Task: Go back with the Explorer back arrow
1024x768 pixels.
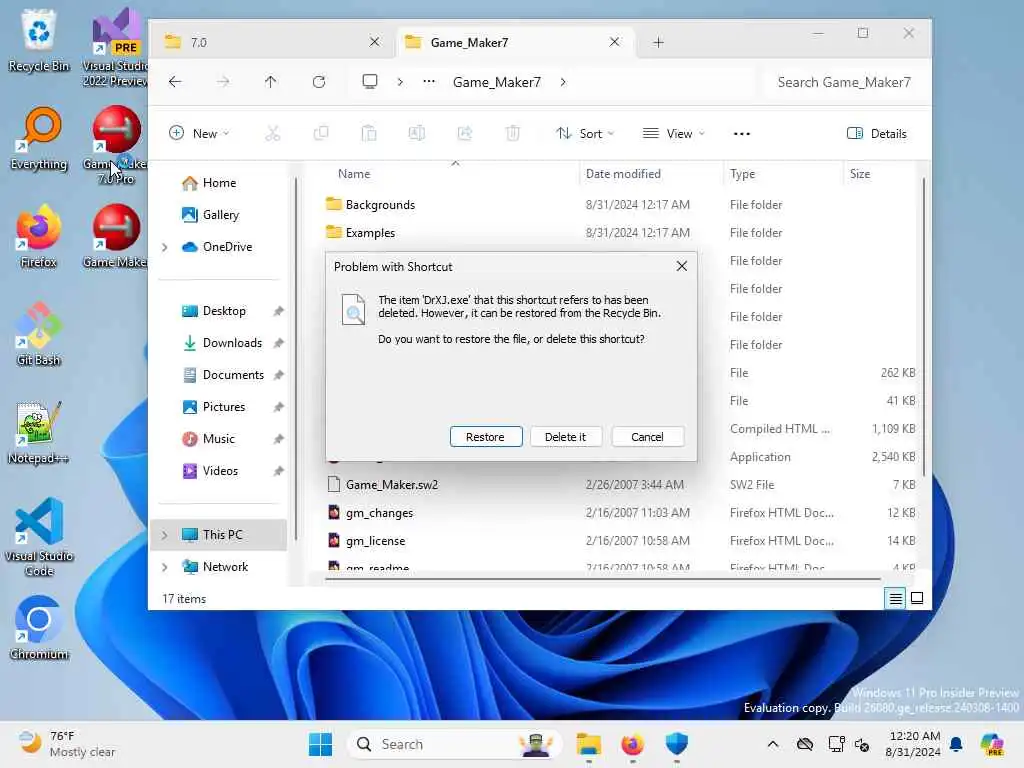Action: 175,82
